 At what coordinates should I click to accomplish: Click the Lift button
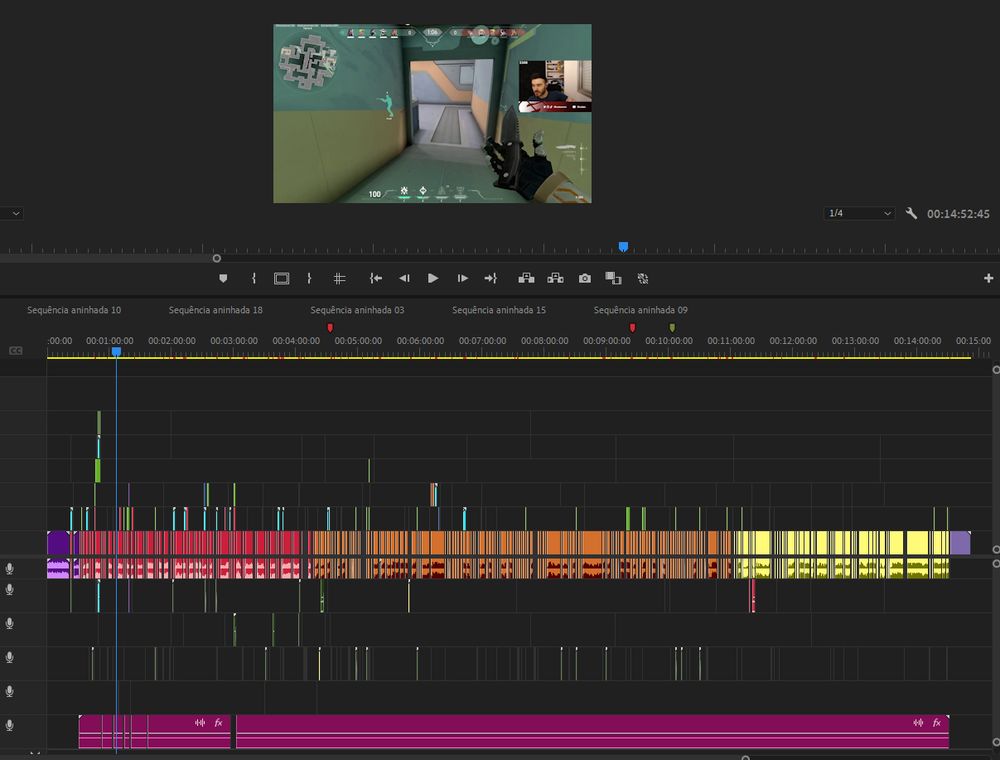click(x=526, y=279)
